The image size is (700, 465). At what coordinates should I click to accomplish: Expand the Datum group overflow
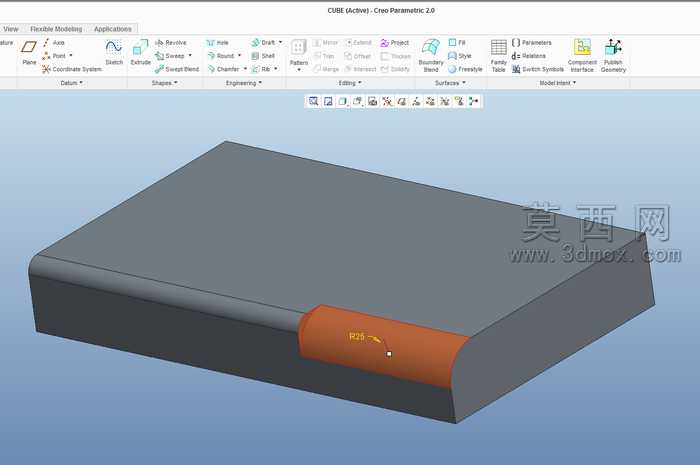coord(71,83)
